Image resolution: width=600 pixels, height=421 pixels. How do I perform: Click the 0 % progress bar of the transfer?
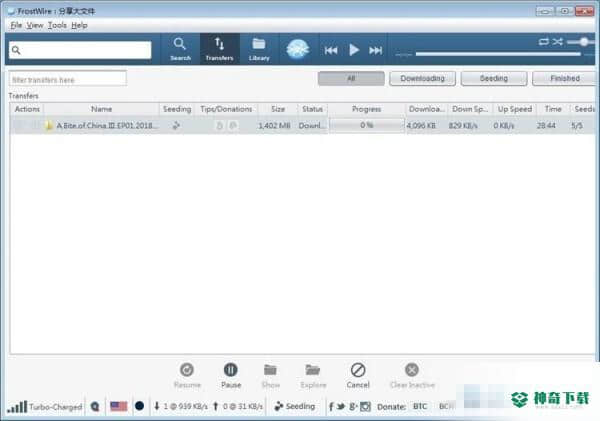(x=367, y=125)
